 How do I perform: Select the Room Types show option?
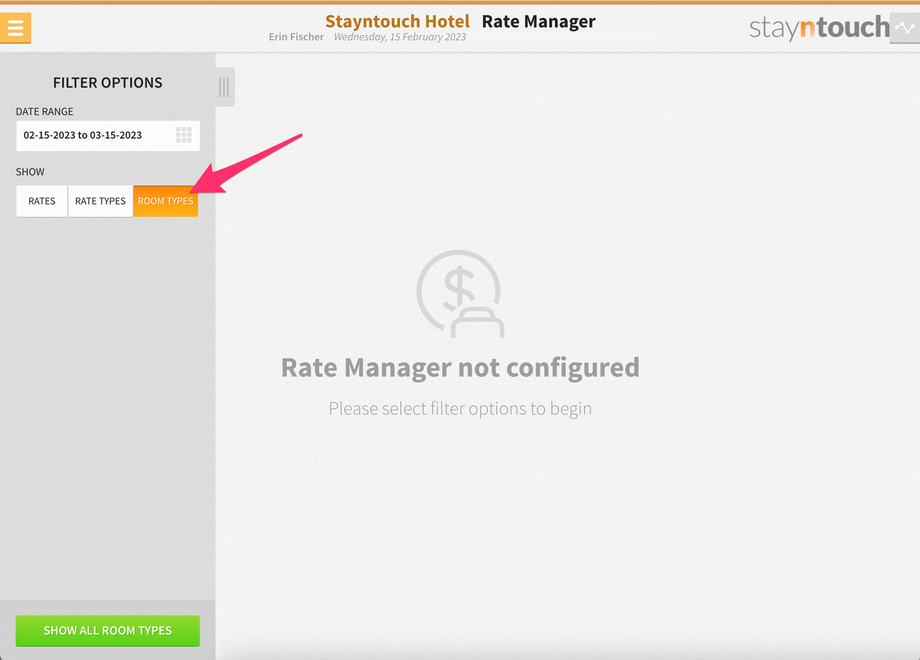pos(165,201)
